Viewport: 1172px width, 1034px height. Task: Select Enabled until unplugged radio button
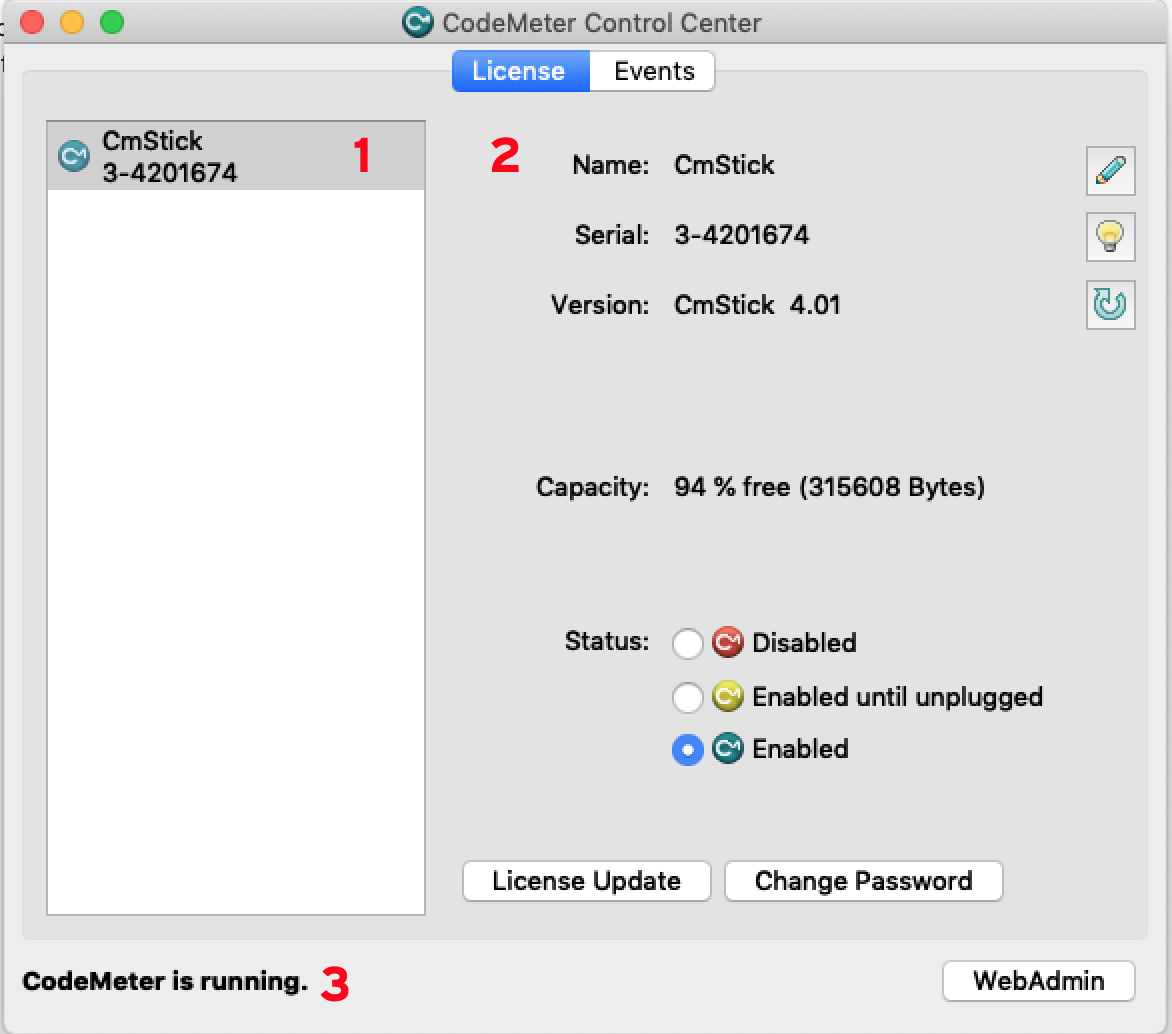point(688,697)
